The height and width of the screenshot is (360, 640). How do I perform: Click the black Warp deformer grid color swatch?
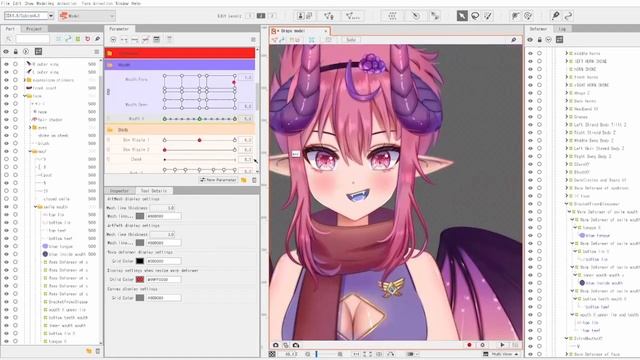[x=140, y=261]
